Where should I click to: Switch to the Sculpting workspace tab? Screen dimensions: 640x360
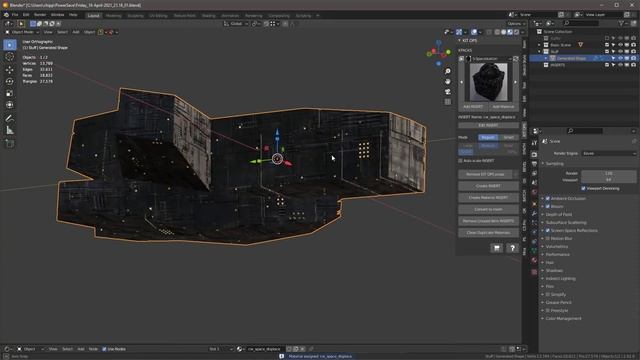[x=136, y=16]
